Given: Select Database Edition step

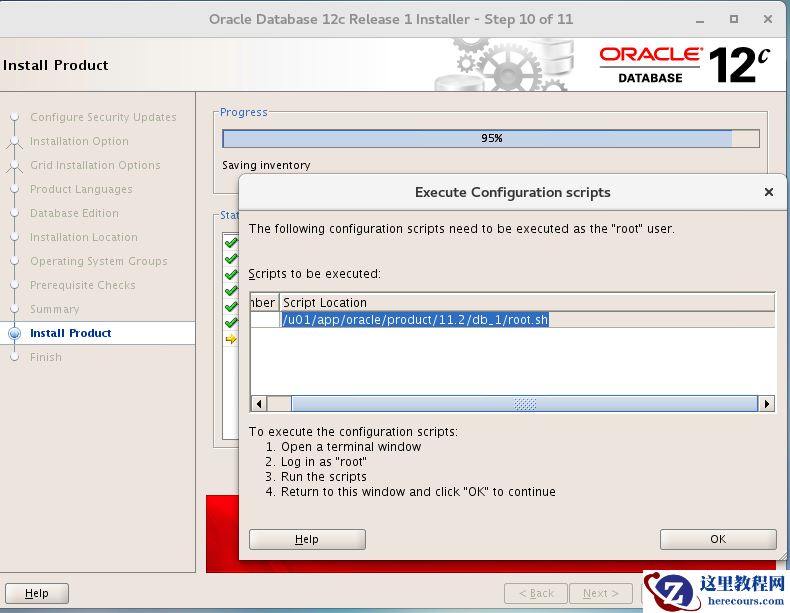Looking at the screenshot, I should click(x=75, y=213).
